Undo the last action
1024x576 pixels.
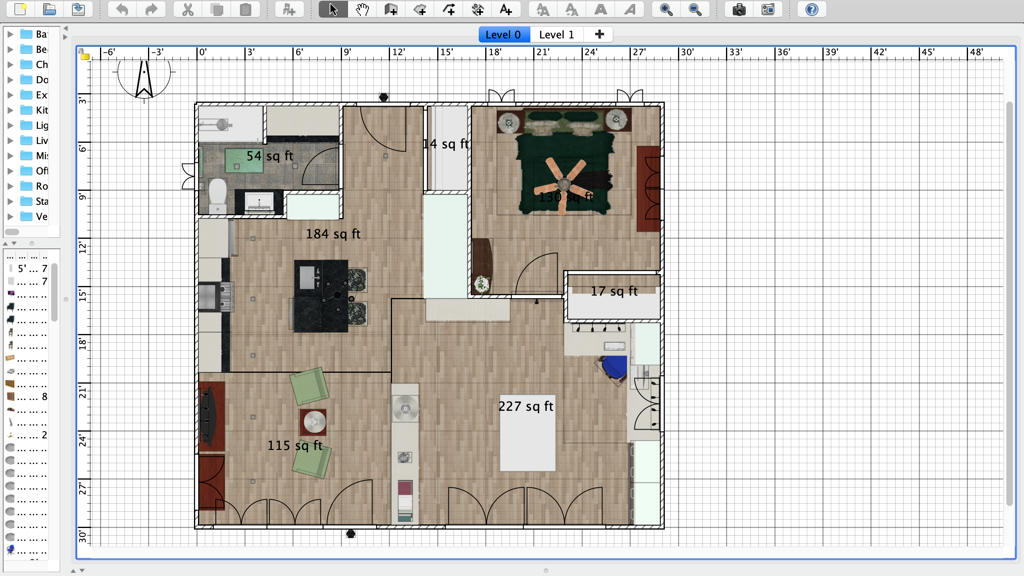click(121, 9)
